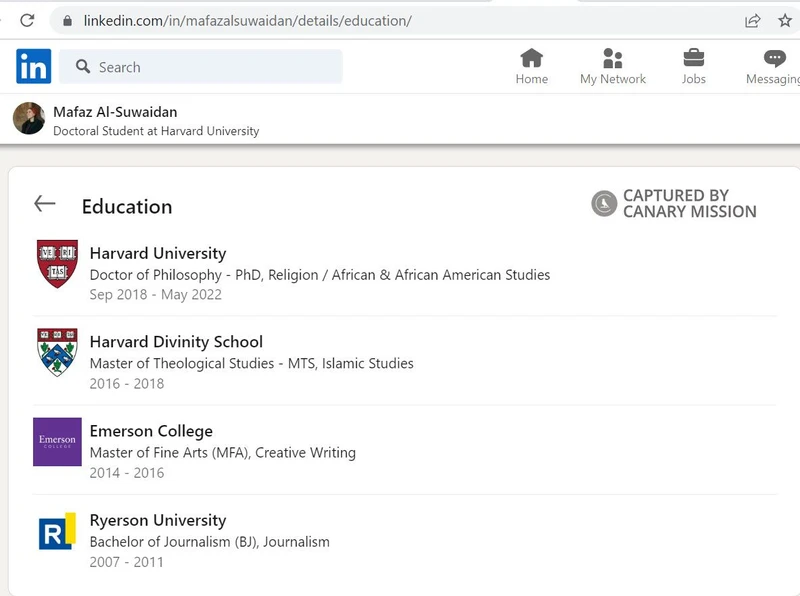Open Home from the navigation bar

point(532,67)
